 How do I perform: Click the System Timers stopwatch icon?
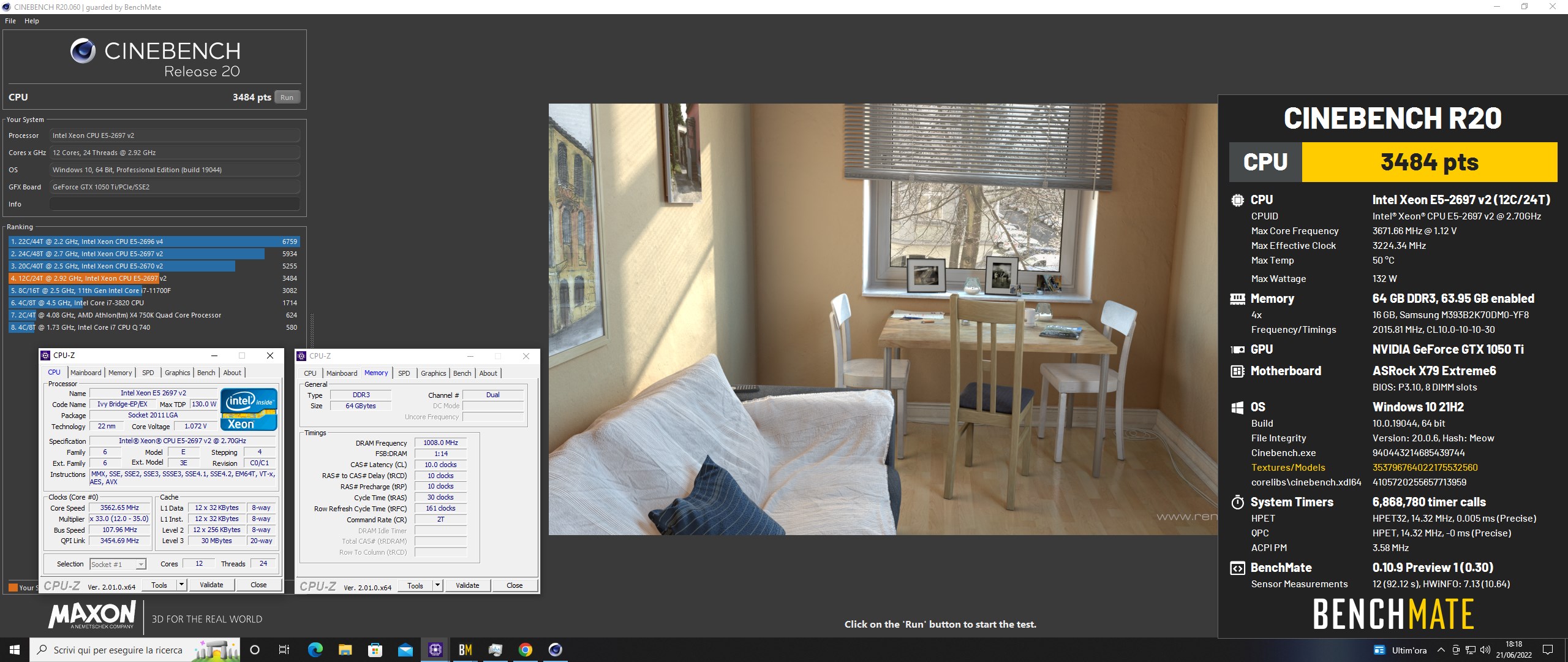(1237, 503)
